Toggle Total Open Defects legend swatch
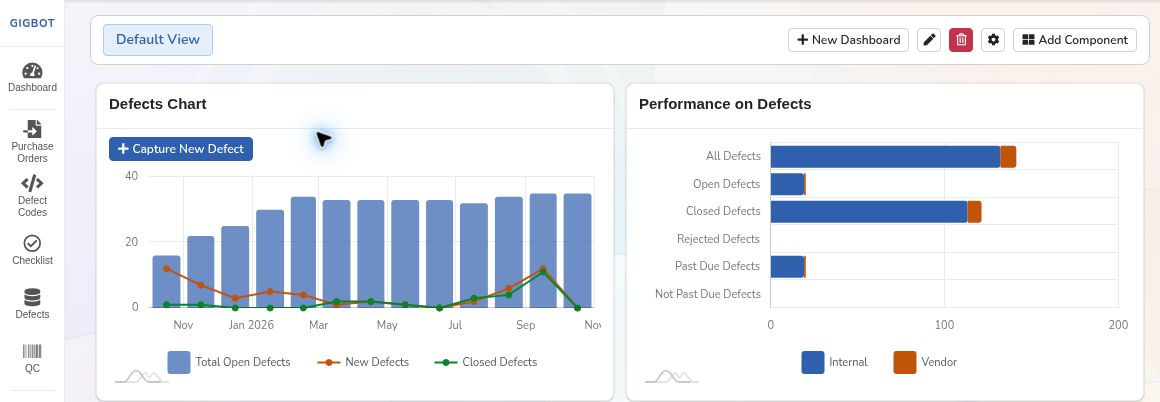Screen dimensions: 1160x402 (179, 362)
